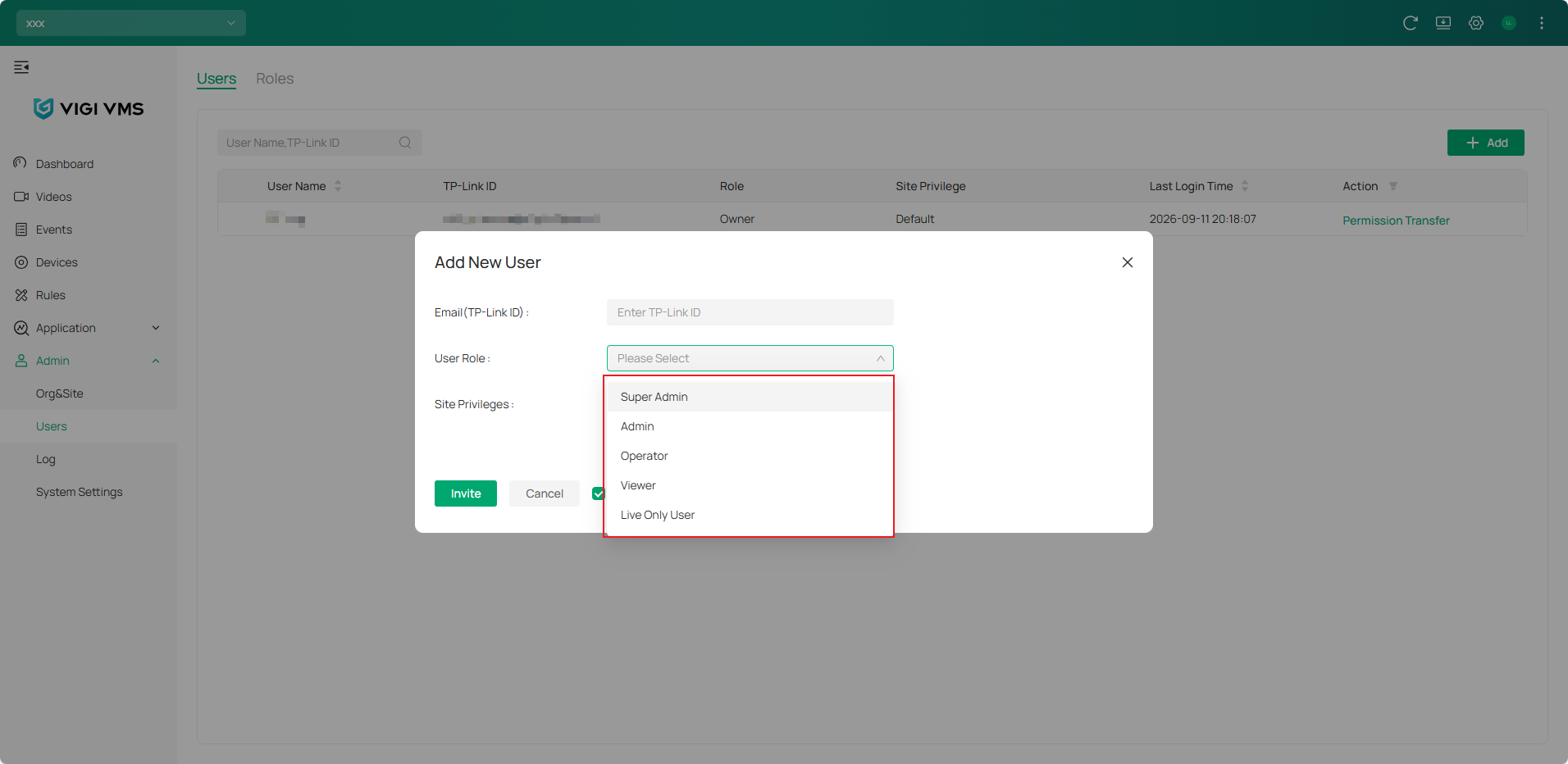Open the settings gear icon
This screenshot has height=764, width=1568.
click(x=1476, y=23)
